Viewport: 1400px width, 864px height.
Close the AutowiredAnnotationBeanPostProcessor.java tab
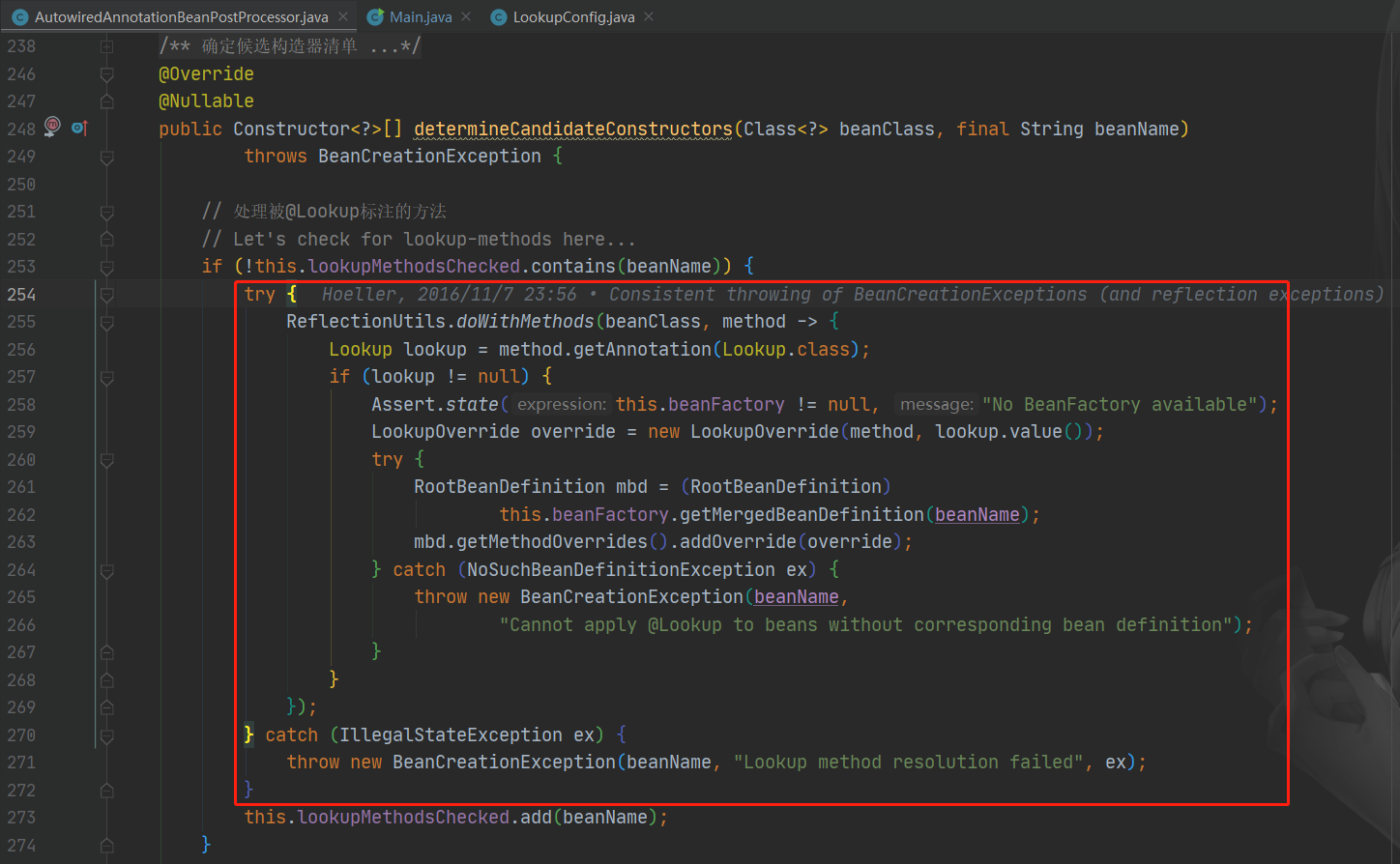click(343, 17)
